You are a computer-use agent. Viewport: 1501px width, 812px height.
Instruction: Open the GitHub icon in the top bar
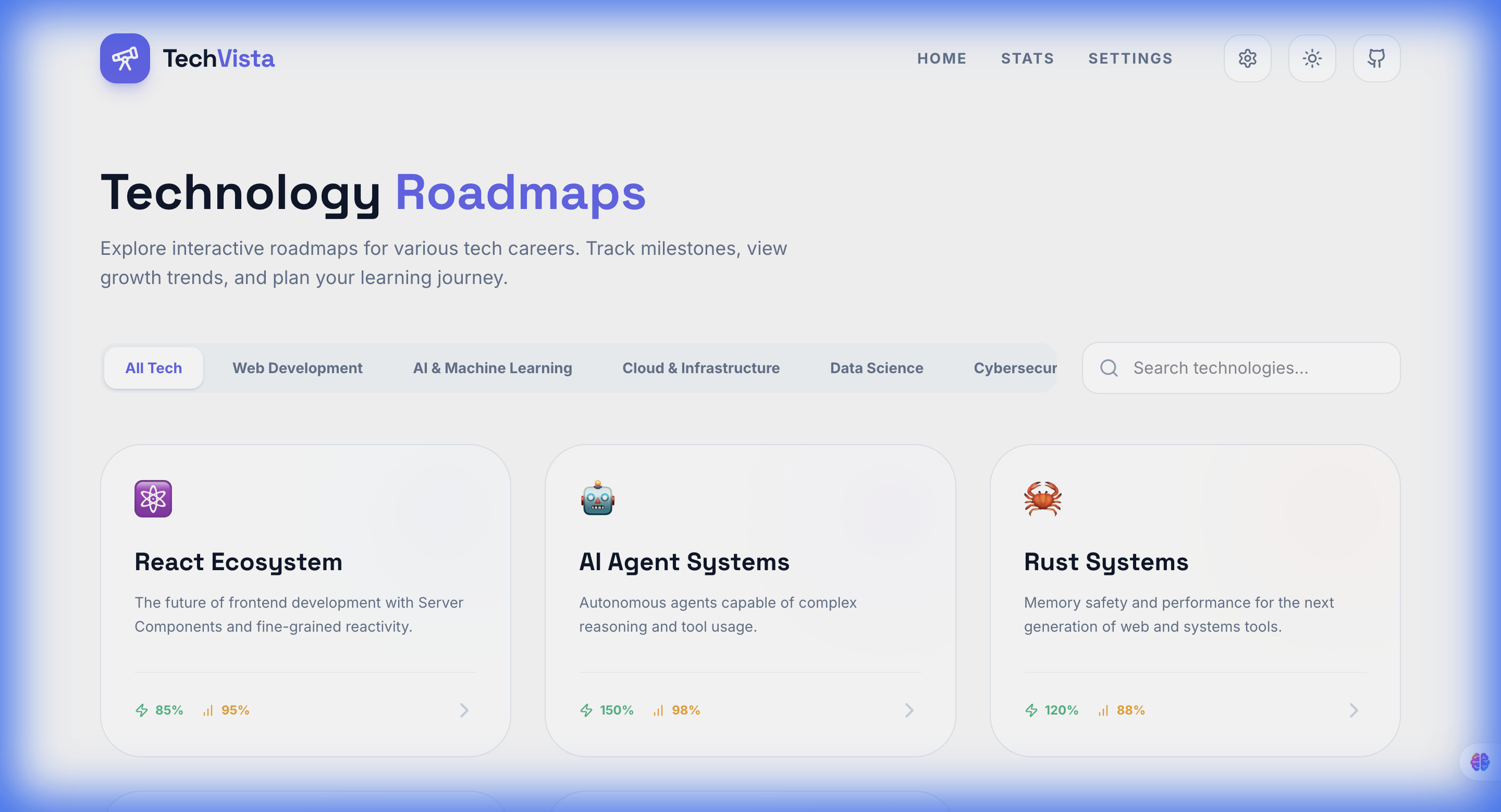[1376, 58]
